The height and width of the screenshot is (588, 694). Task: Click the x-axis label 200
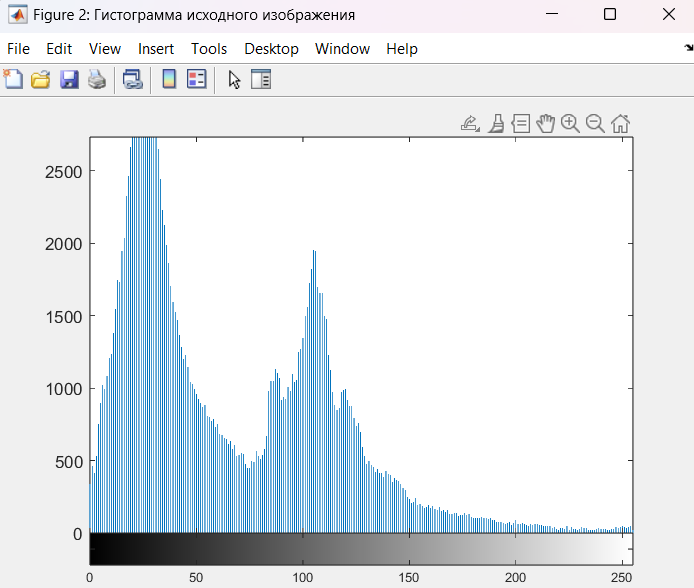516,577
